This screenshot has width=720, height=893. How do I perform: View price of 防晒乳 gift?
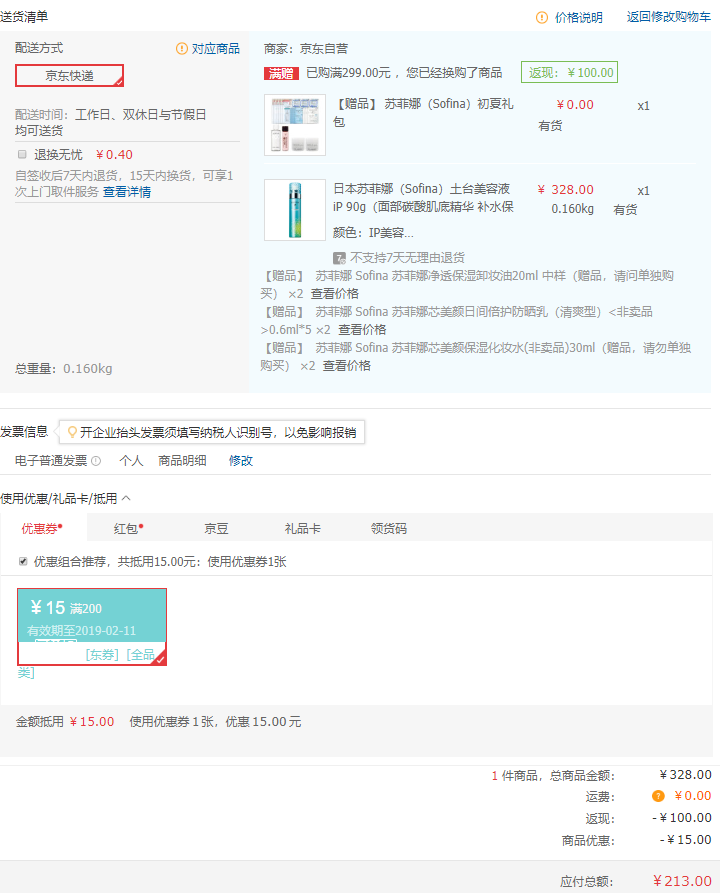pos(362,330)
